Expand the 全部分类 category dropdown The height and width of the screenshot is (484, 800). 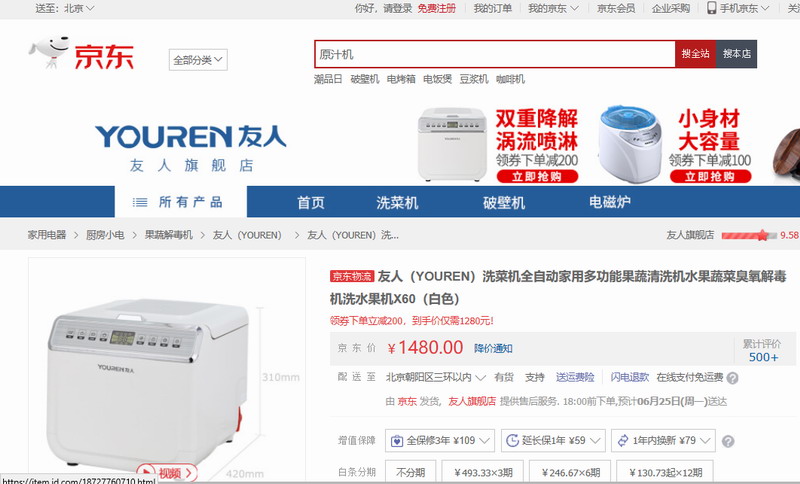pyautogui.click(x=198, y=60)
